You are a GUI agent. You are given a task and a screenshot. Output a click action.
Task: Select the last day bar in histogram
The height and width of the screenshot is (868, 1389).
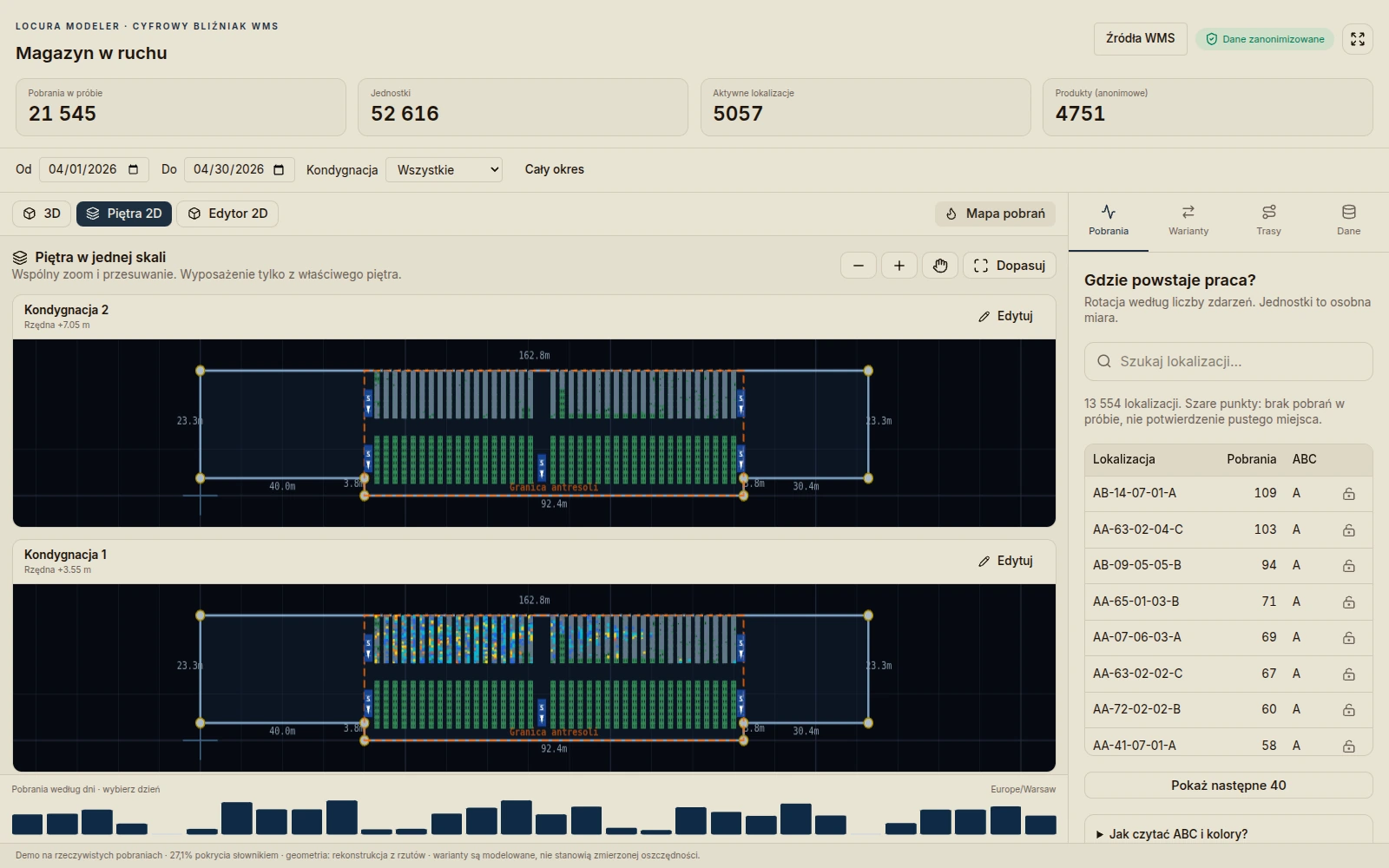(x=1040, y=825)
